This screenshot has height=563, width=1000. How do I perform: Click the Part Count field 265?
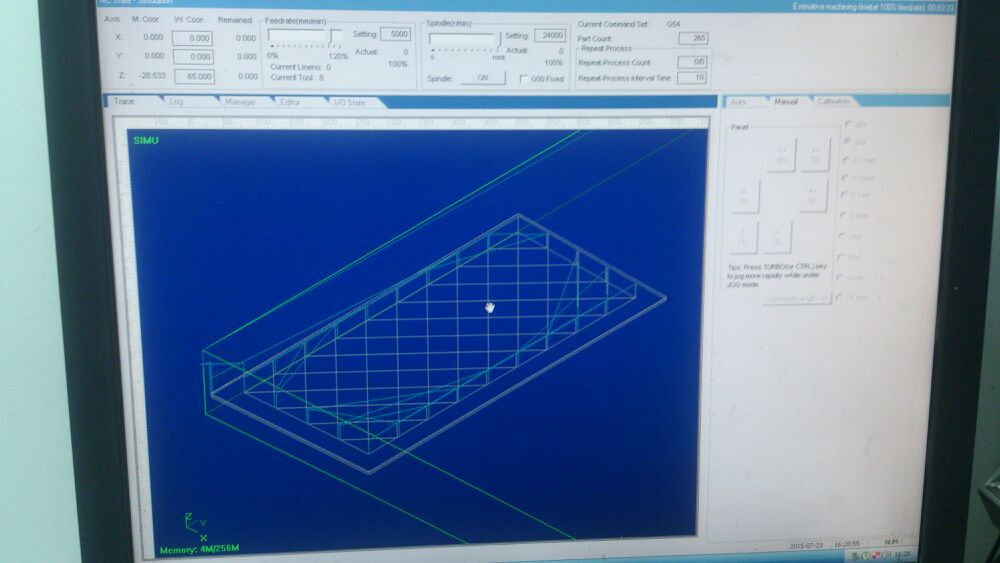pos(693,38)
